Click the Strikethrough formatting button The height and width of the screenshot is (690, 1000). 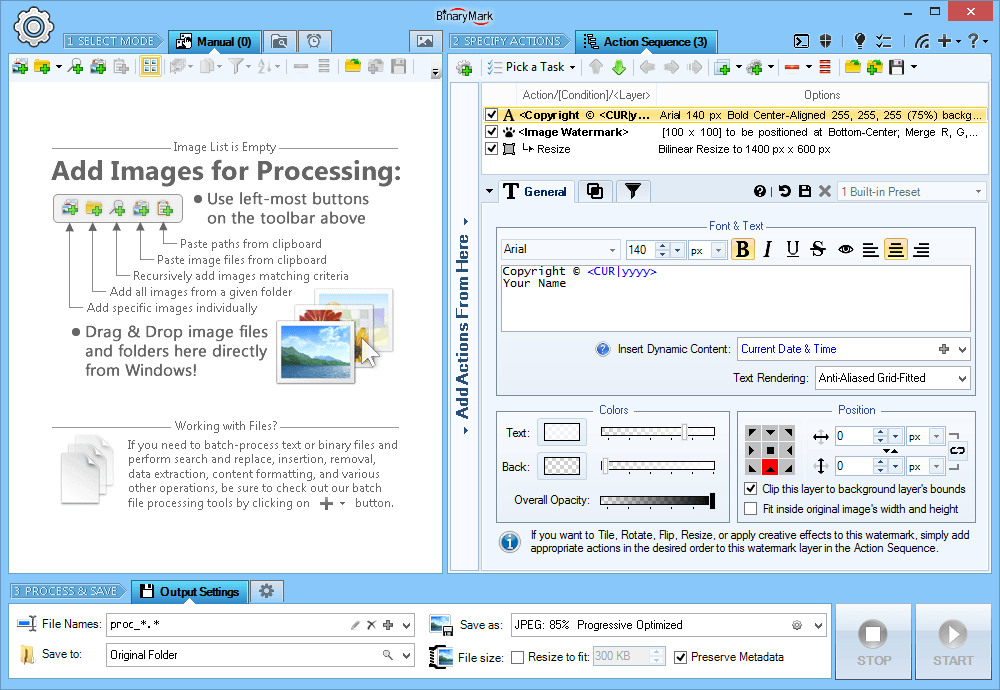click(x=818, y=249)
